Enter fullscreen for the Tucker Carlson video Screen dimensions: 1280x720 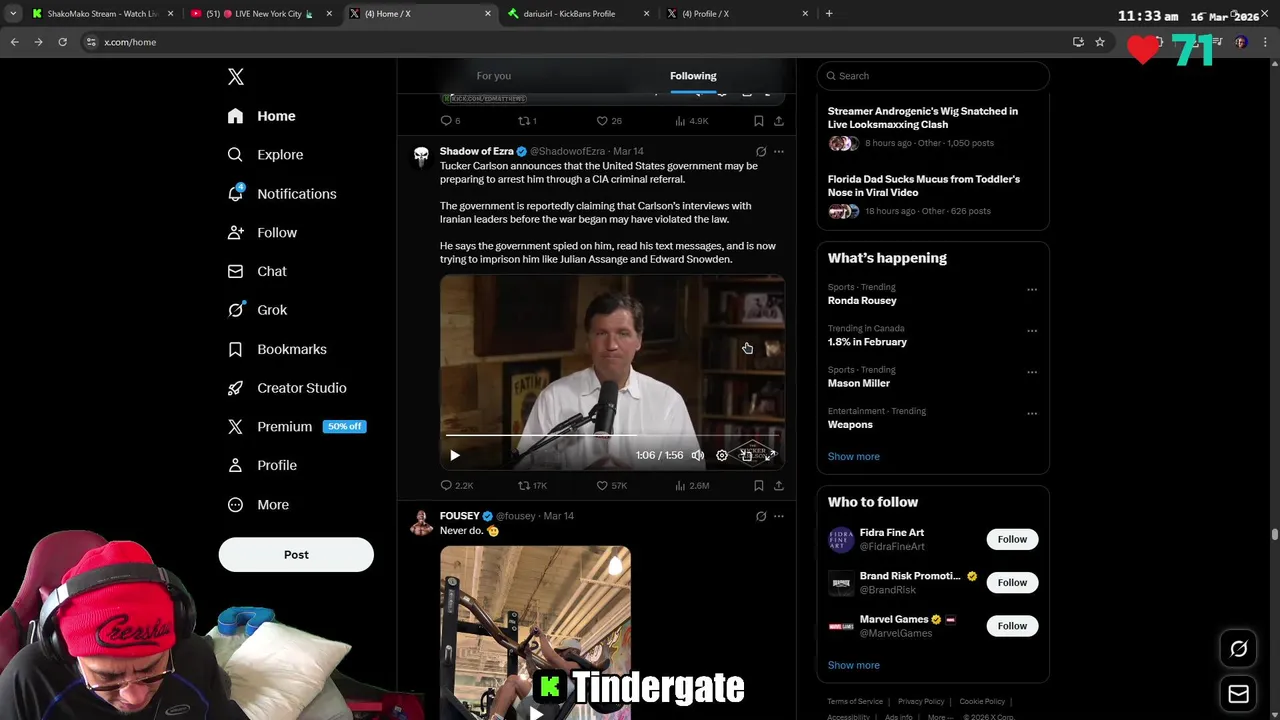point(771,456)
